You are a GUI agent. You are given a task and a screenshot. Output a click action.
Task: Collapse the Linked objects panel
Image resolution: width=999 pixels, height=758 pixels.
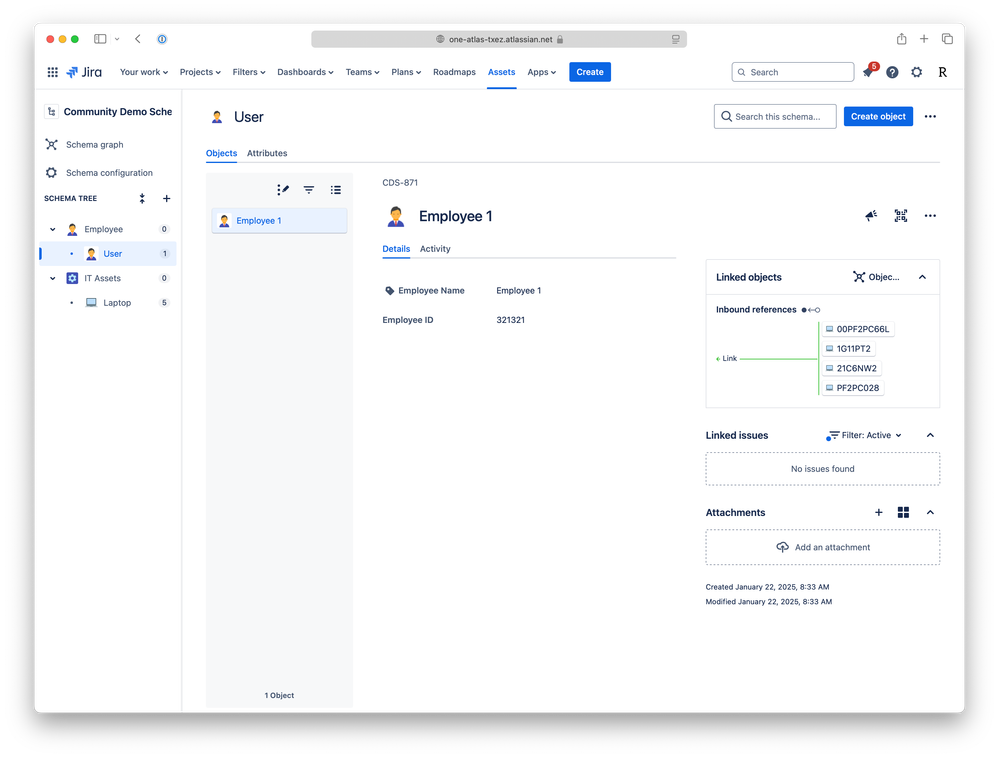(923, 277)
